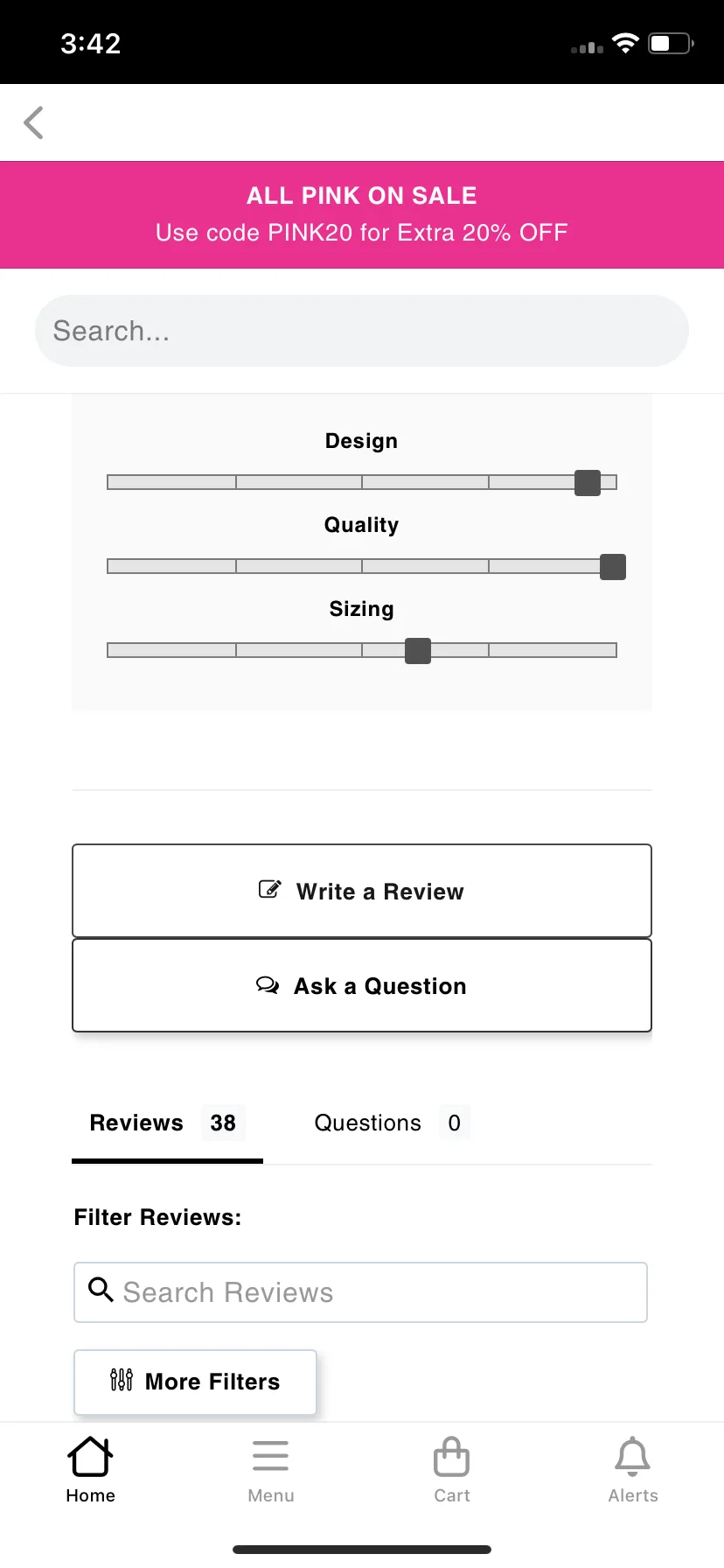Open the Alerts bell icon
Viewport: 724px width, 1568px height.
click(x=633, y=1457)
